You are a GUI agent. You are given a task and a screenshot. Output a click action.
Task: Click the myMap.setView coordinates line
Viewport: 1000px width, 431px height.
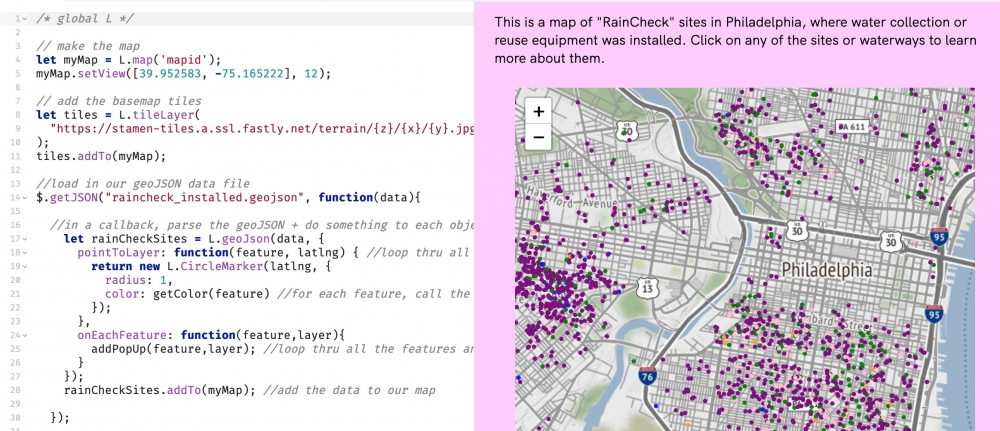pyautogui.click(x=183, y=73)
